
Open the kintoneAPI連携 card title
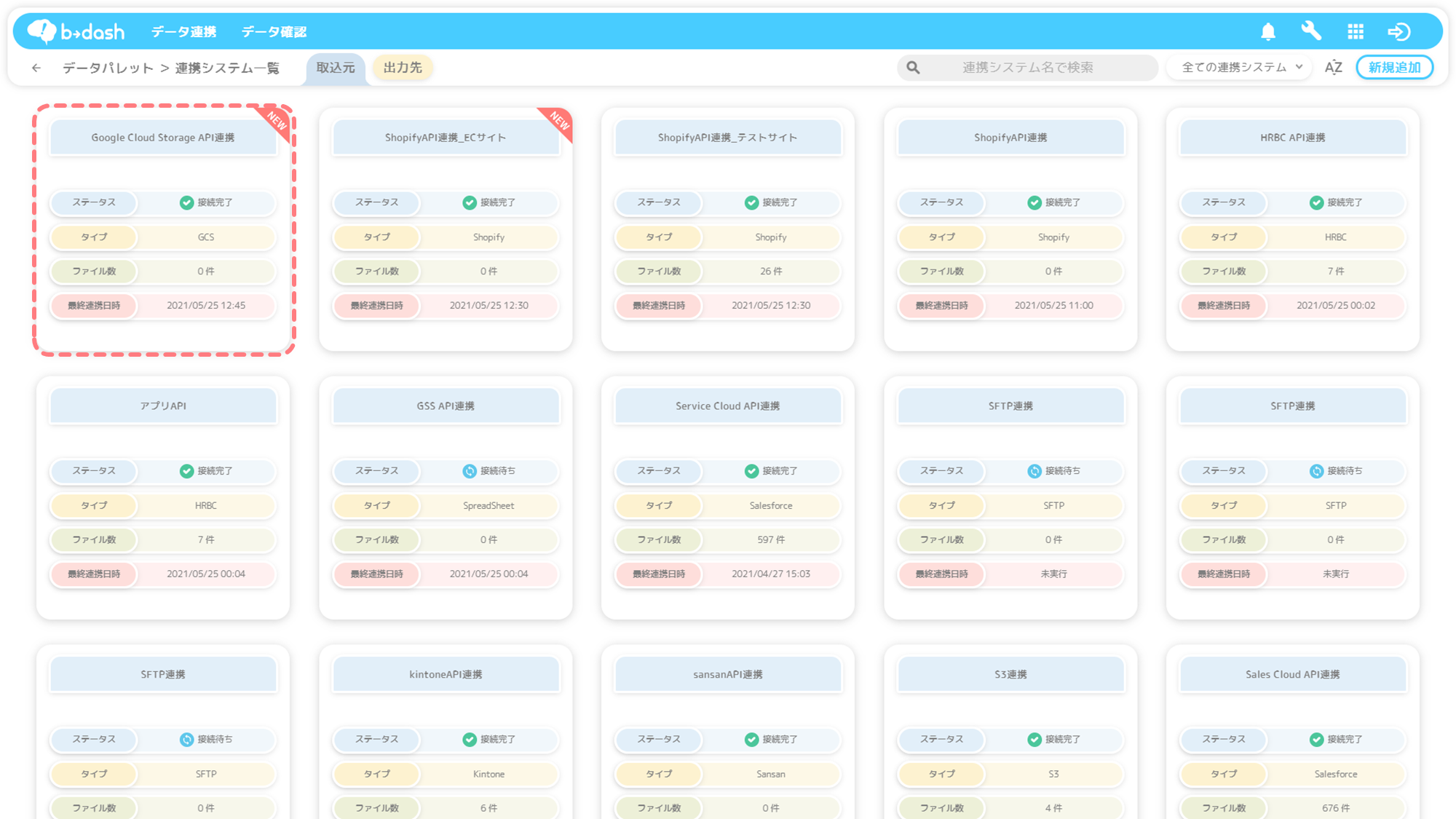446,675
